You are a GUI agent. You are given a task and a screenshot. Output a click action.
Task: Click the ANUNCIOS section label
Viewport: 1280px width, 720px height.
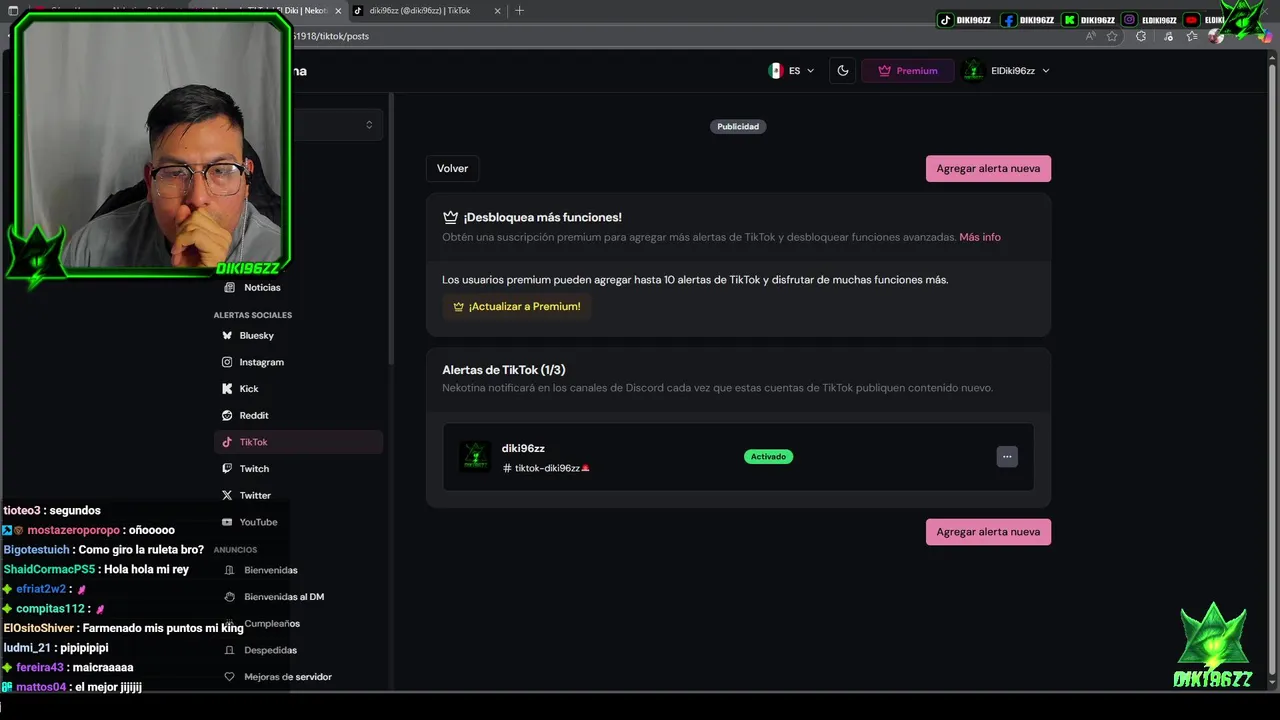tap(235, 550)
